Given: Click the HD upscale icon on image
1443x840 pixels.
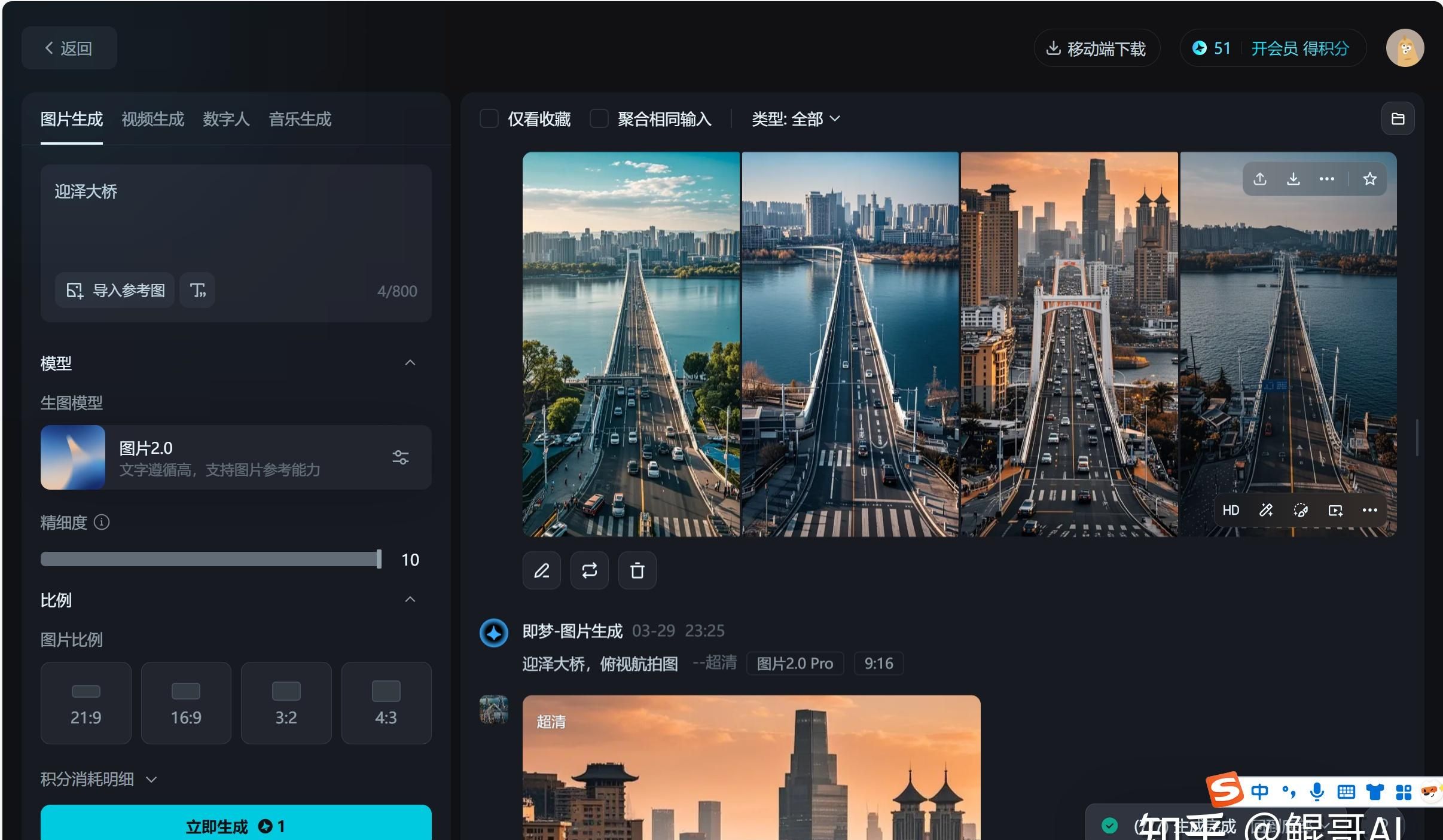Looking at the screenshot, I should click(1231, 511).
